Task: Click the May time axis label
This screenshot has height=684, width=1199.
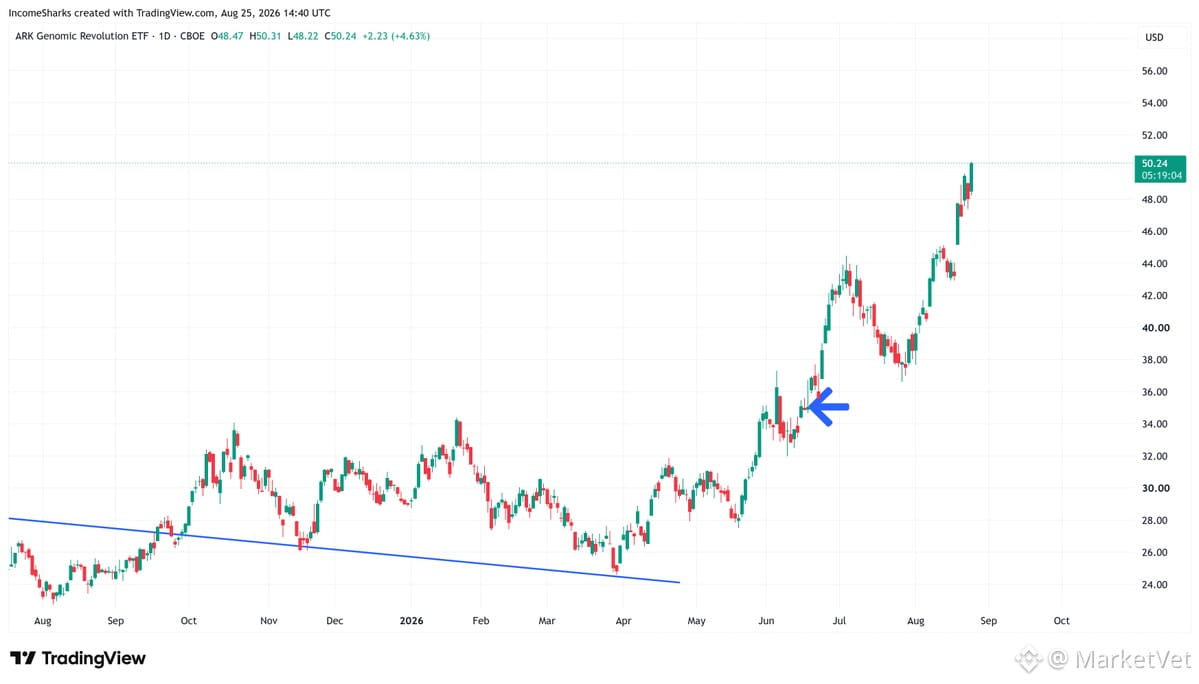Action: click(x=697, y=621)
